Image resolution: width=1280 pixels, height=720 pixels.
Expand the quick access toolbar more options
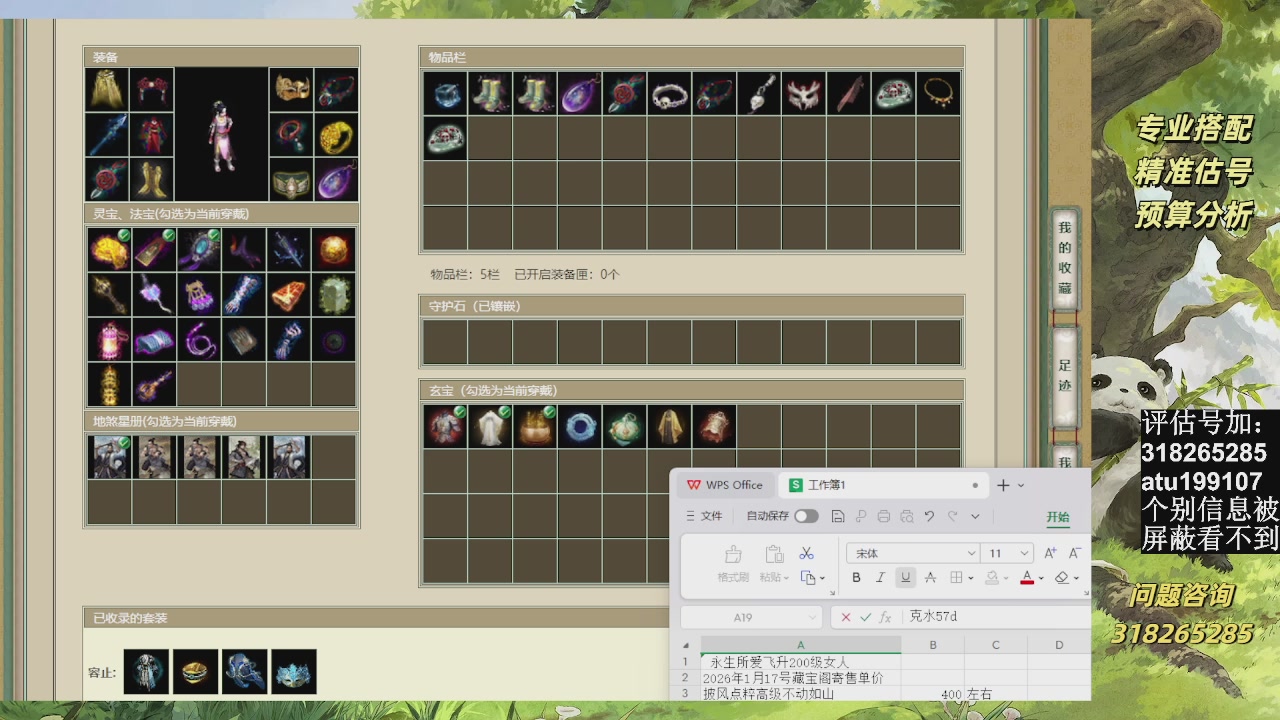tap(975, 516)
